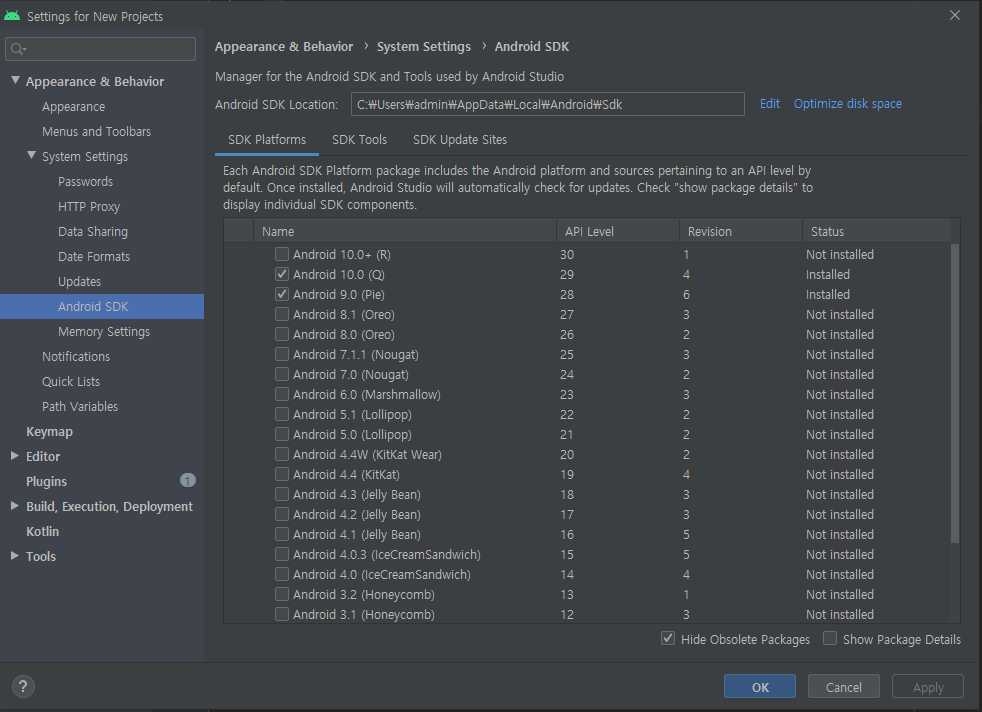Viewport: 982px width, 712px height.
Task: Click Installed status for Android 10.0 (Q)
Action: point(827,274)
